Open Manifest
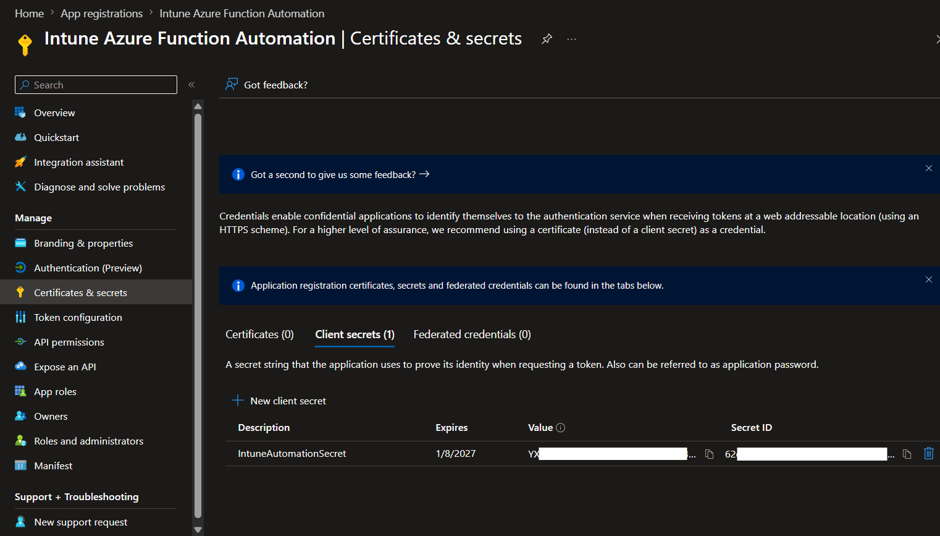This screenshot has height=536, width=940. [x=53, y=466]
